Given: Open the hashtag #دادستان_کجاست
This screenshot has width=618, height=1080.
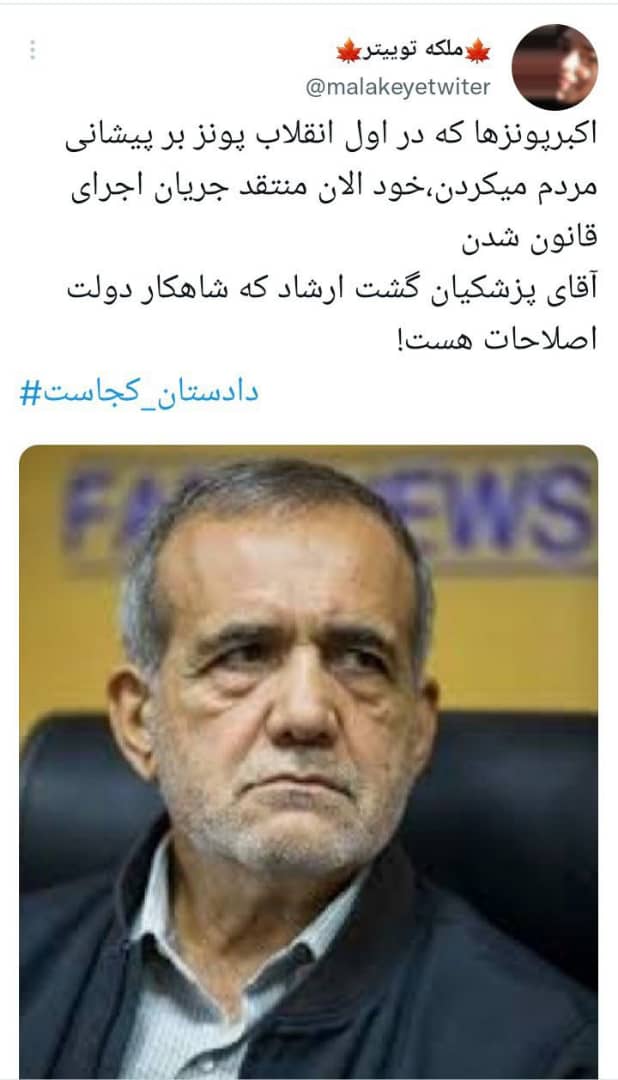Looking at the screenshot, I should [x=139, y=393].
